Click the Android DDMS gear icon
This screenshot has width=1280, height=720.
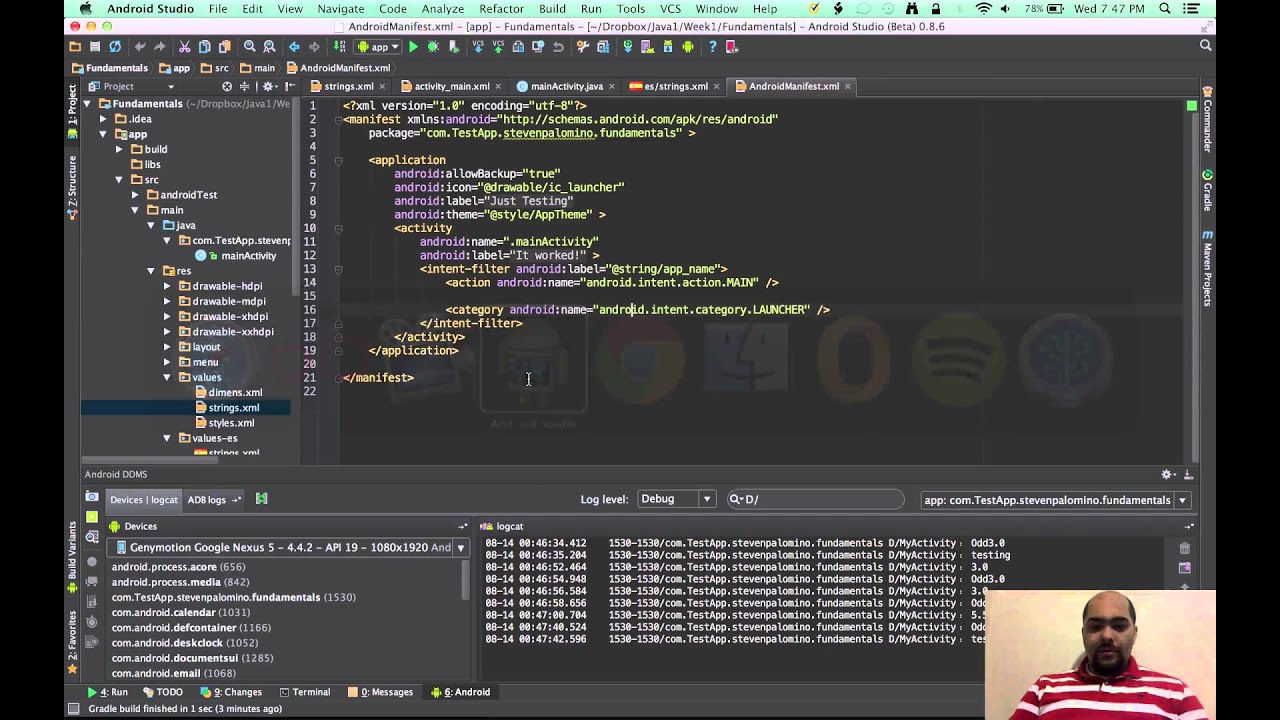click(1167, 475)
